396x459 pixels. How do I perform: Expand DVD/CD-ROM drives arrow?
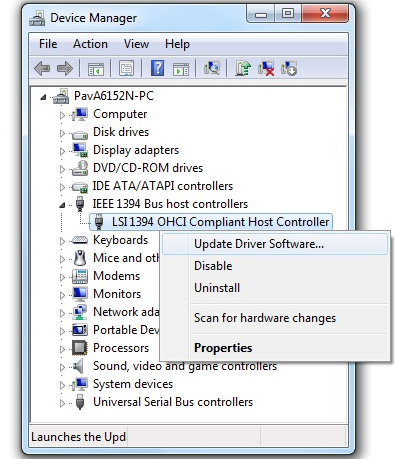(x=62, y=169)
